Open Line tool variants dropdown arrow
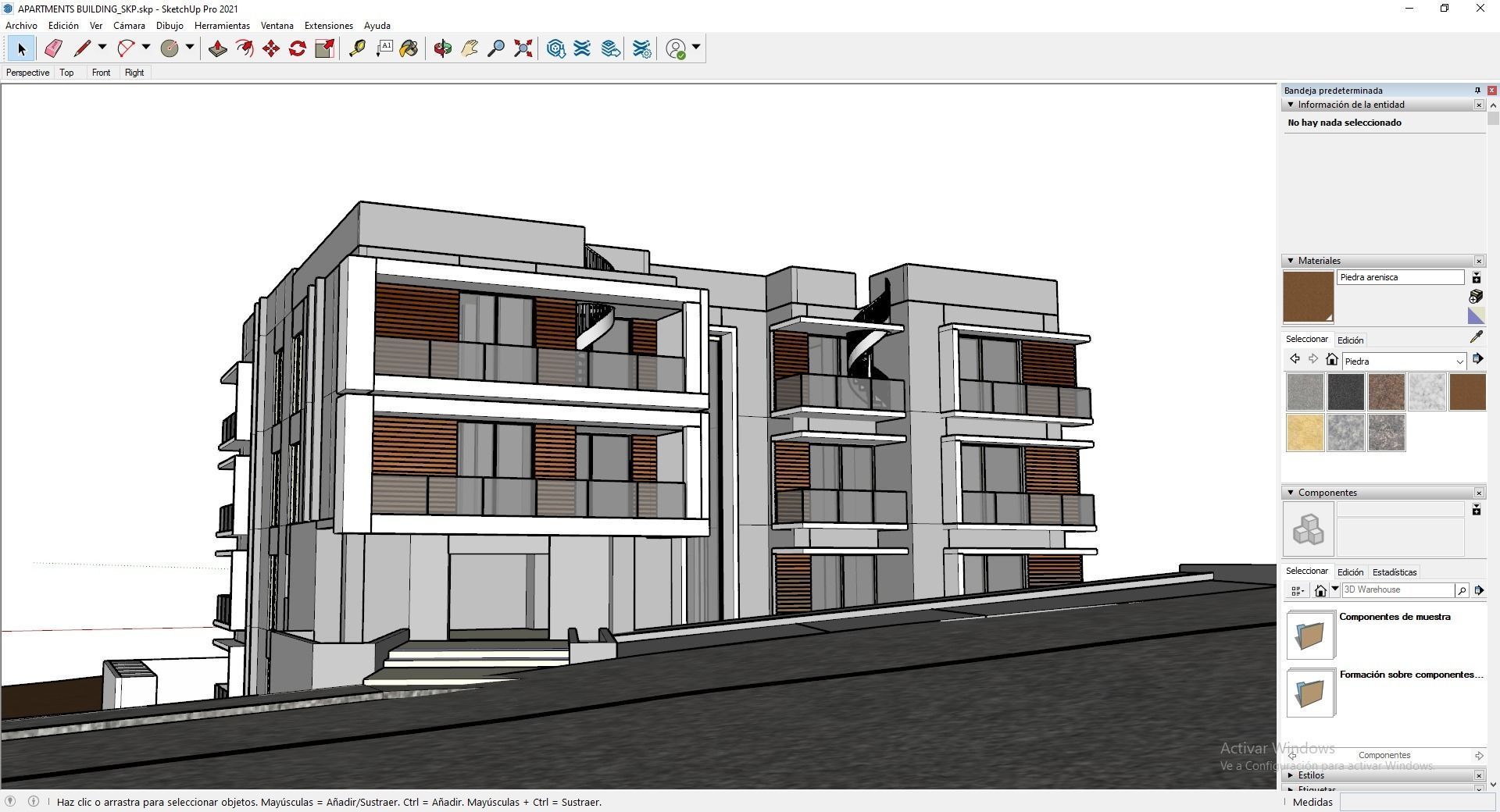 (x=102, y=48)
